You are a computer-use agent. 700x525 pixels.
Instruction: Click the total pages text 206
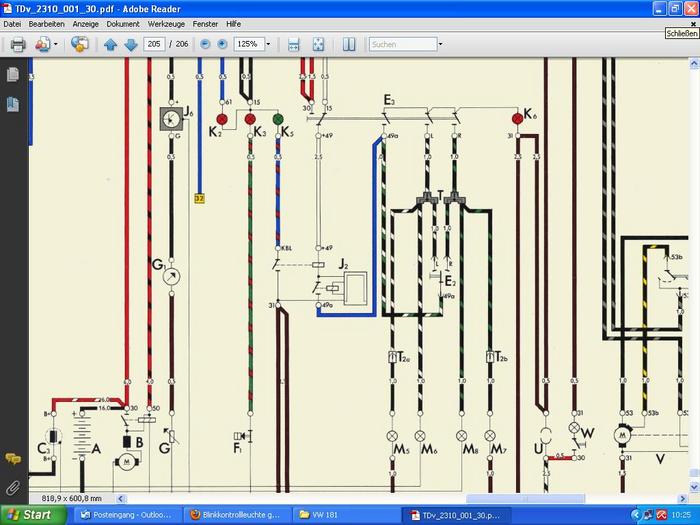[x=182, y=44]
